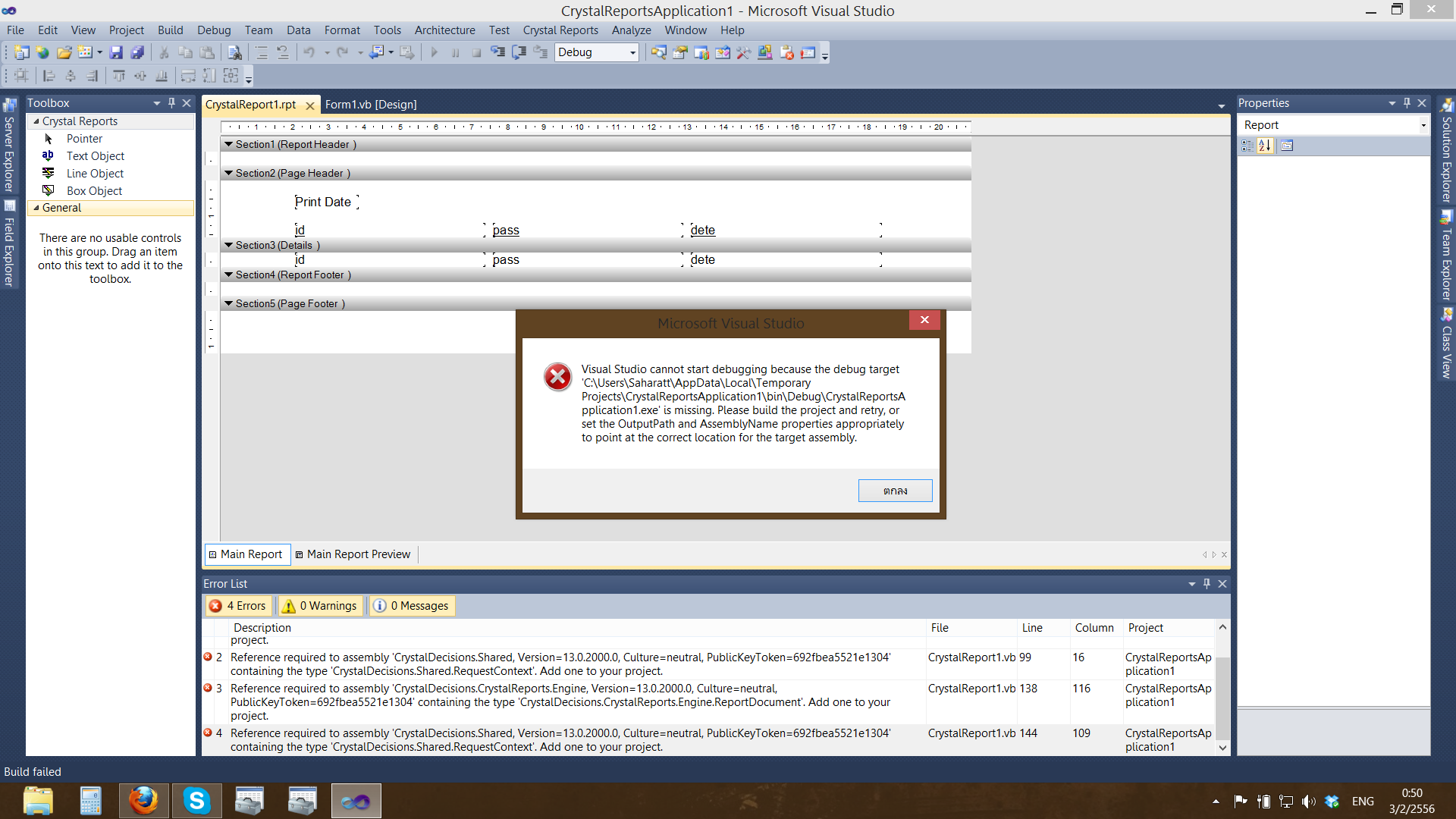Click the volume speaker tray icon

(x=1308, y=802)
